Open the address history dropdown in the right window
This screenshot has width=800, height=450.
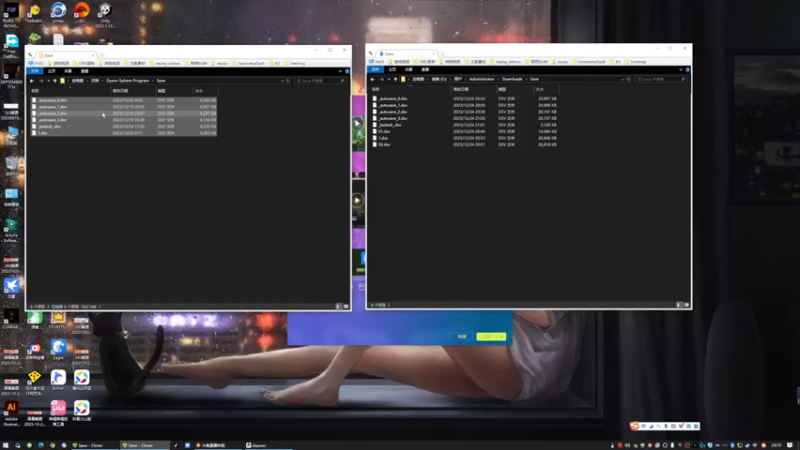[623, 79]
